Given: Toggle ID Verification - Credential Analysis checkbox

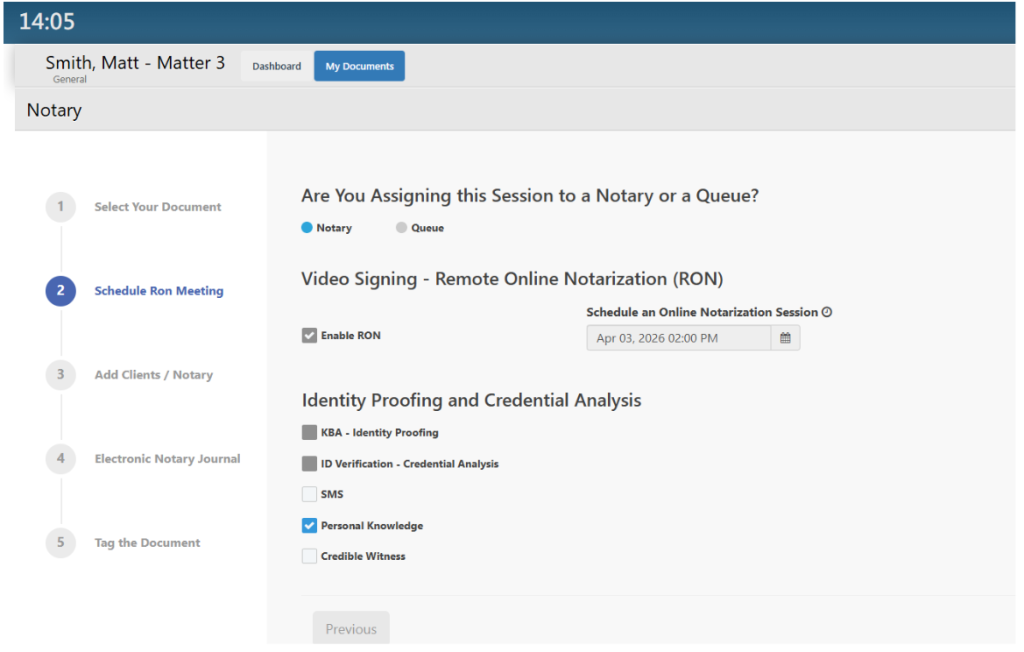Looking at the screenshot, I should (309, 464).
